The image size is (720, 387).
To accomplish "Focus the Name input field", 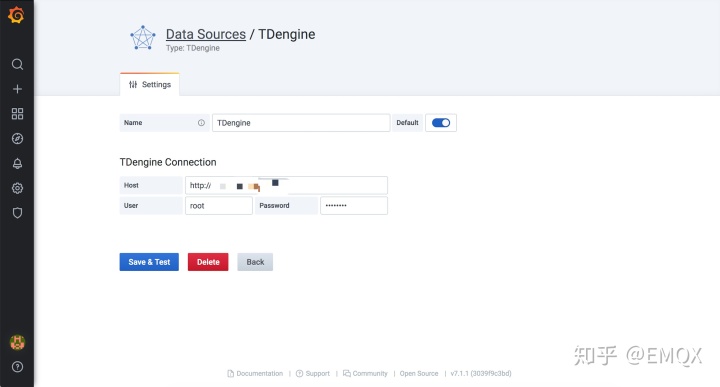I will tap(301, 123).
